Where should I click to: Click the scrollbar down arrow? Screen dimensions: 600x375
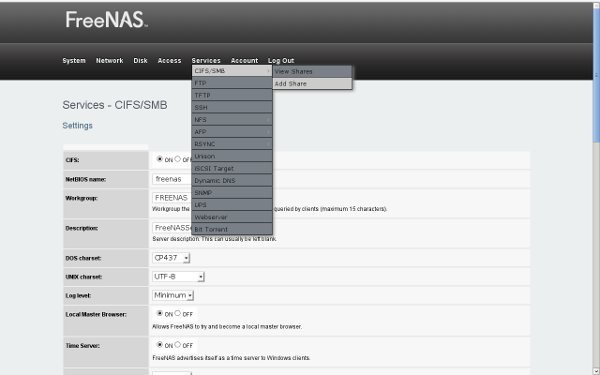[x=596, y=371]
